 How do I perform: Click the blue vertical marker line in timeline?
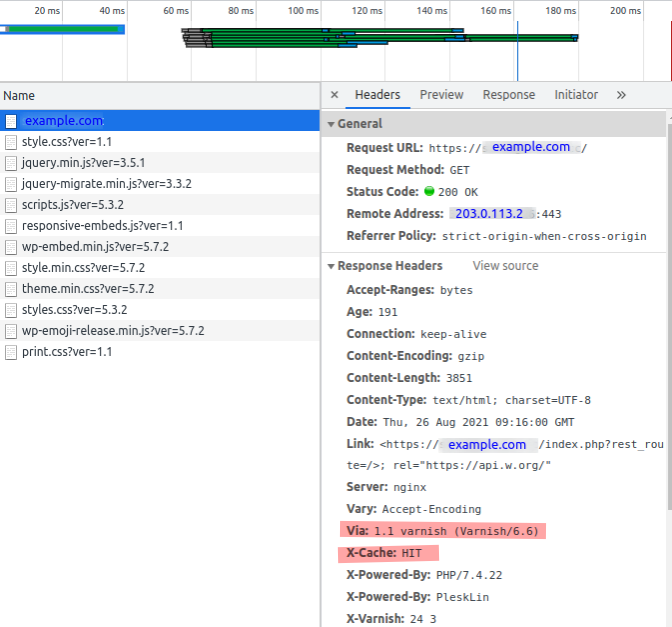[517, 51]
